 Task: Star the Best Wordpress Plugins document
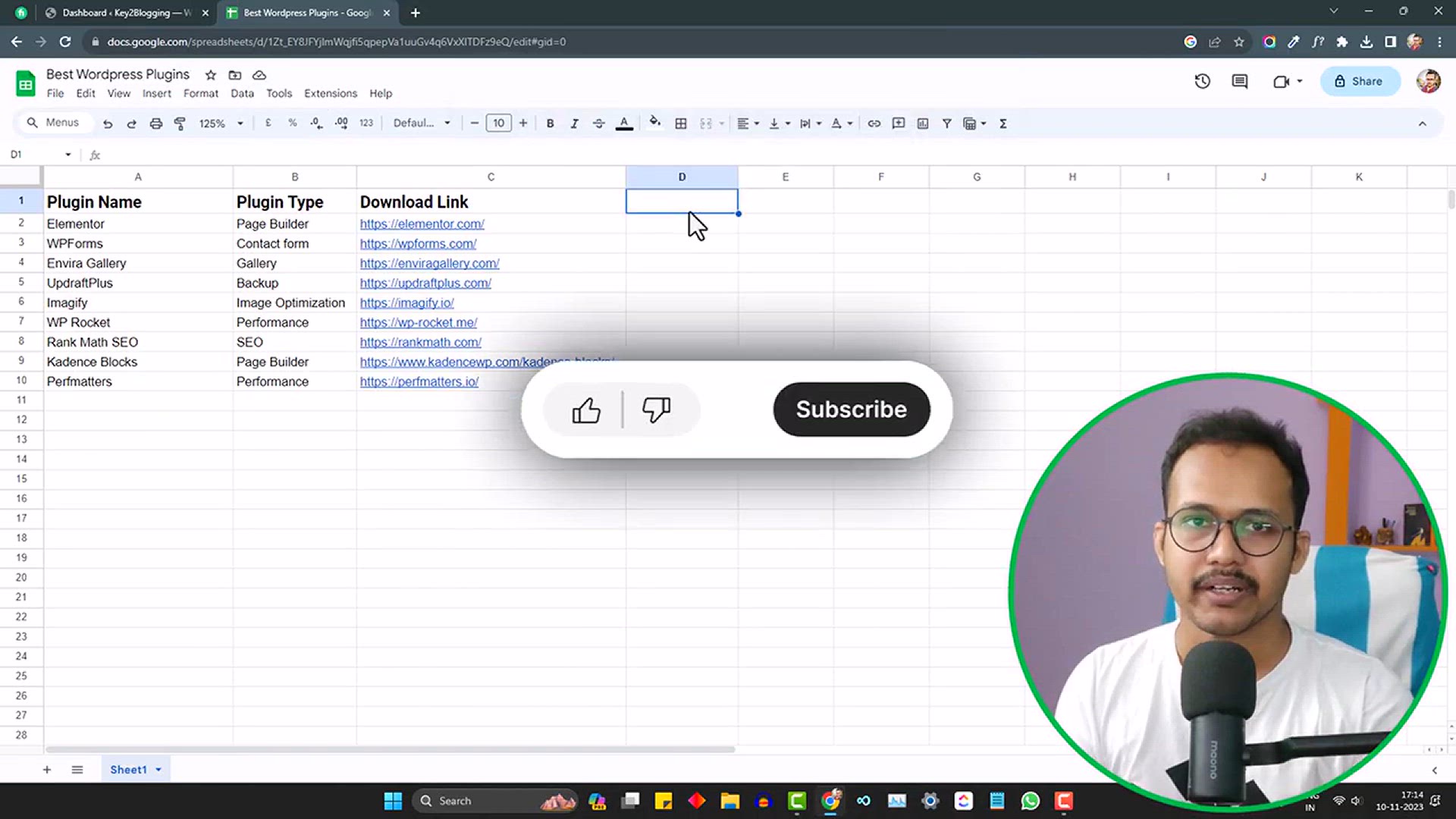point(211,75)
